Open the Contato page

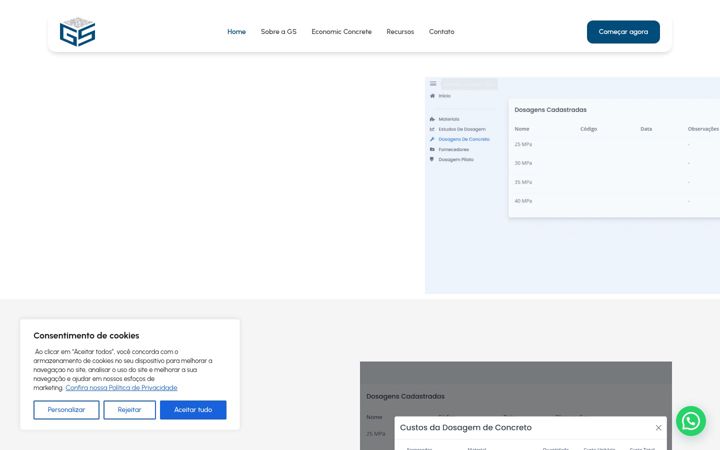pos(442,32)
